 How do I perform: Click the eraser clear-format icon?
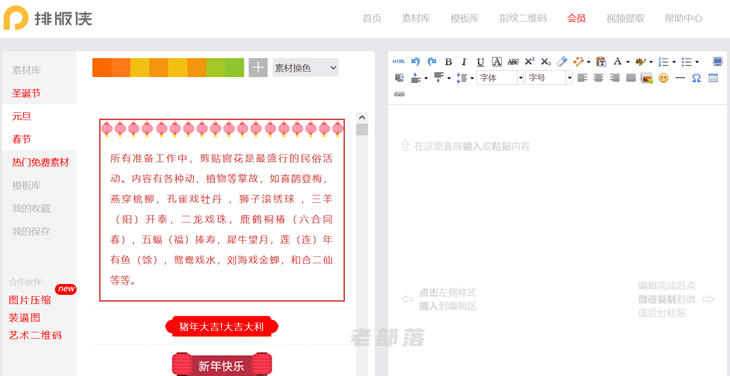(x=562, y=61)
